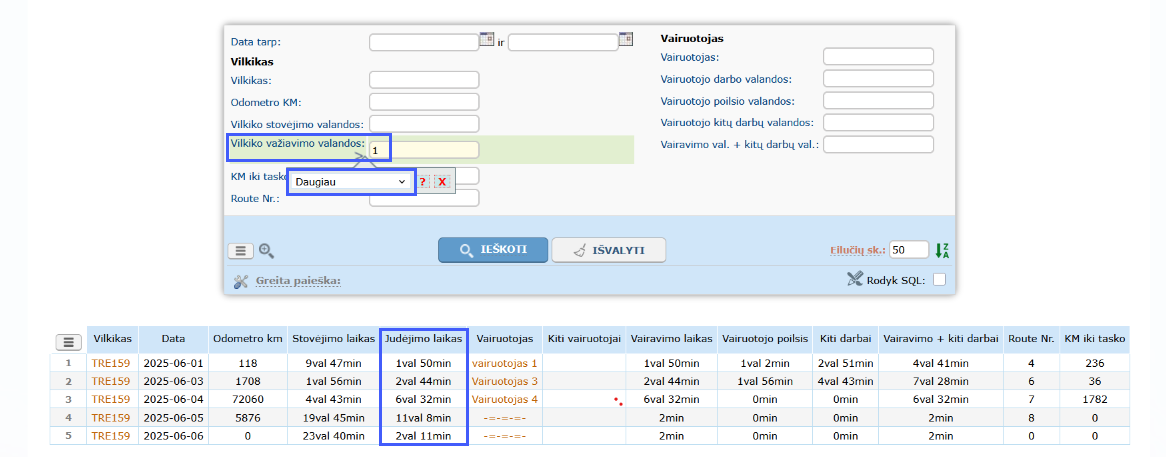1166x457 pixels.
Task: Focus the Vairuotojo poilsio valandos field
Action: 878,100
